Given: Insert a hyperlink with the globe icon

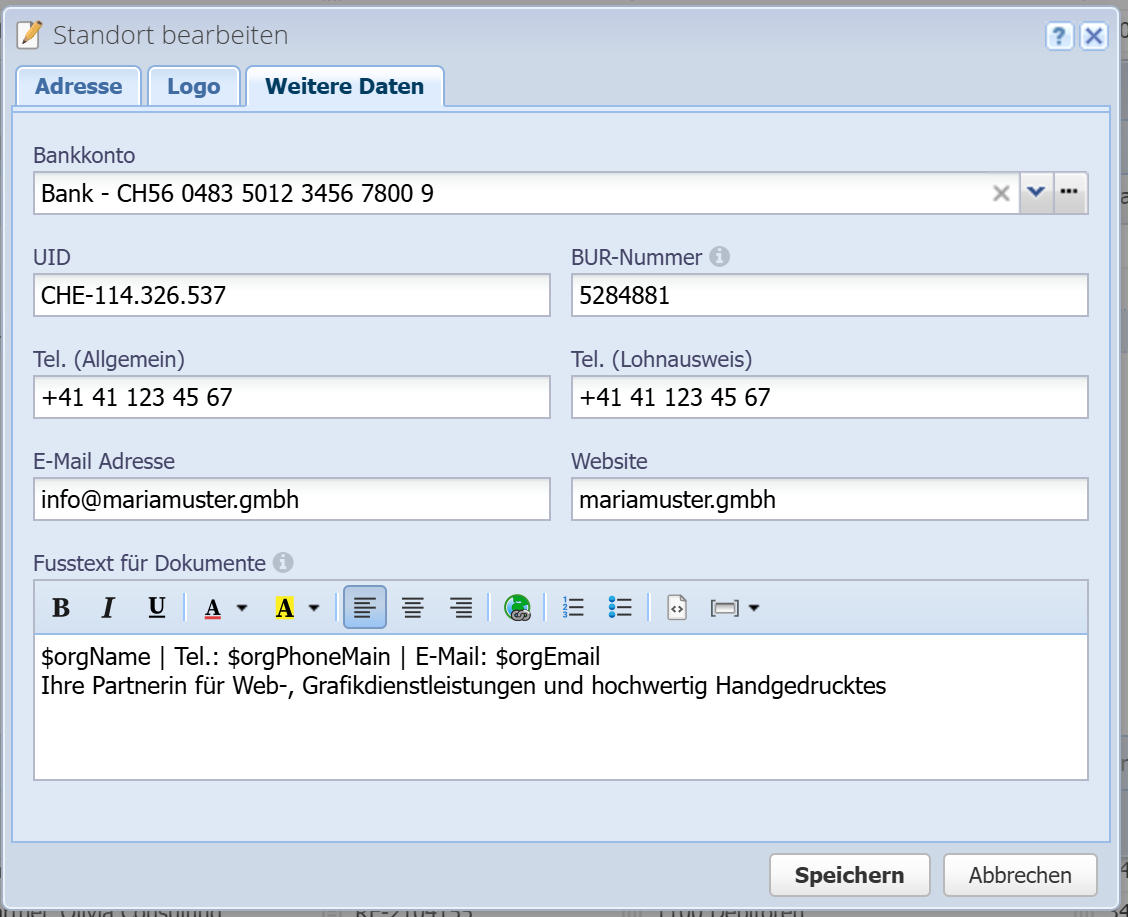Looking at the screenshot, I should click(517, 607).
